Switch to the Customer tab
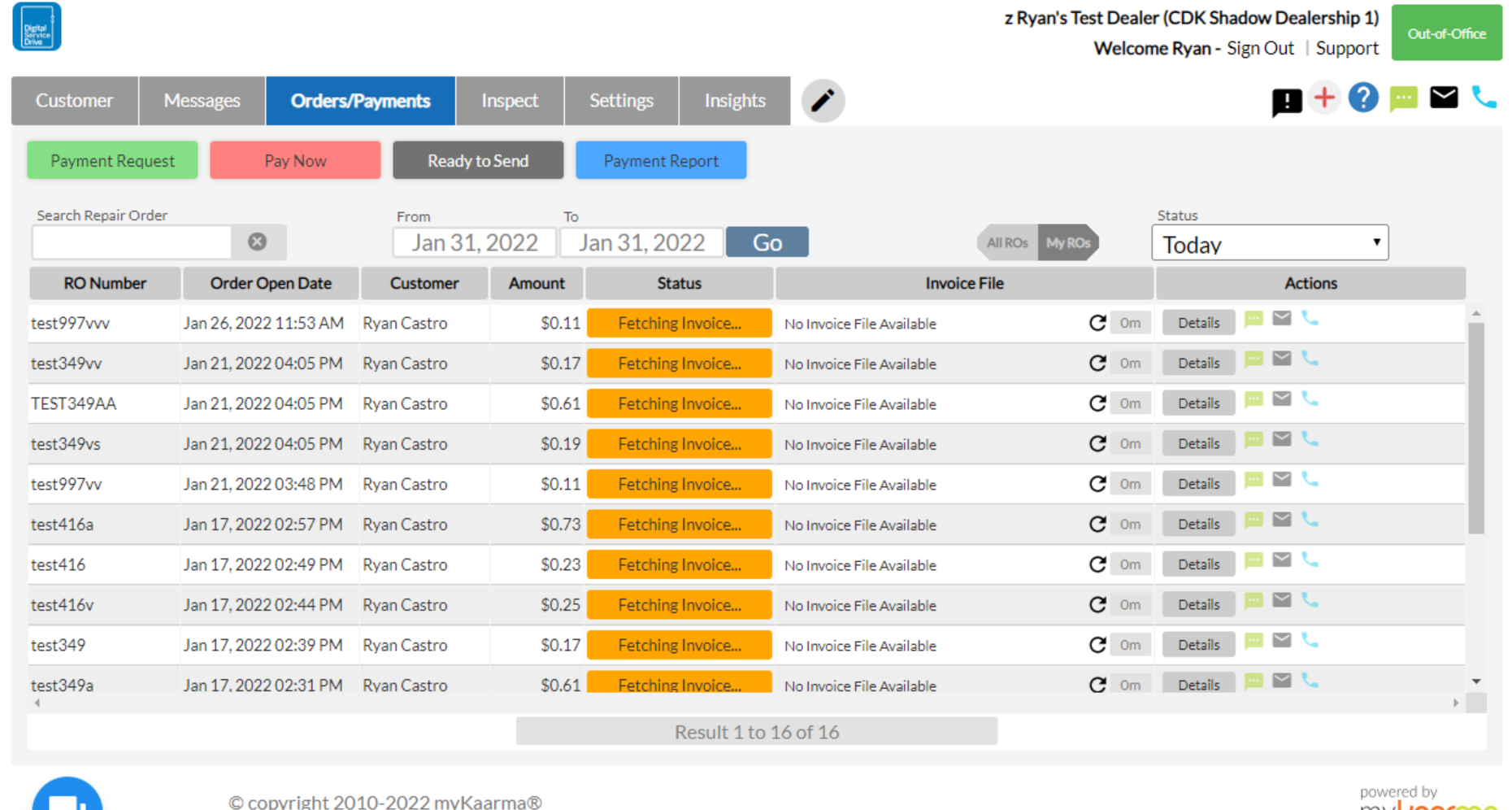 (x=75, y=101)
